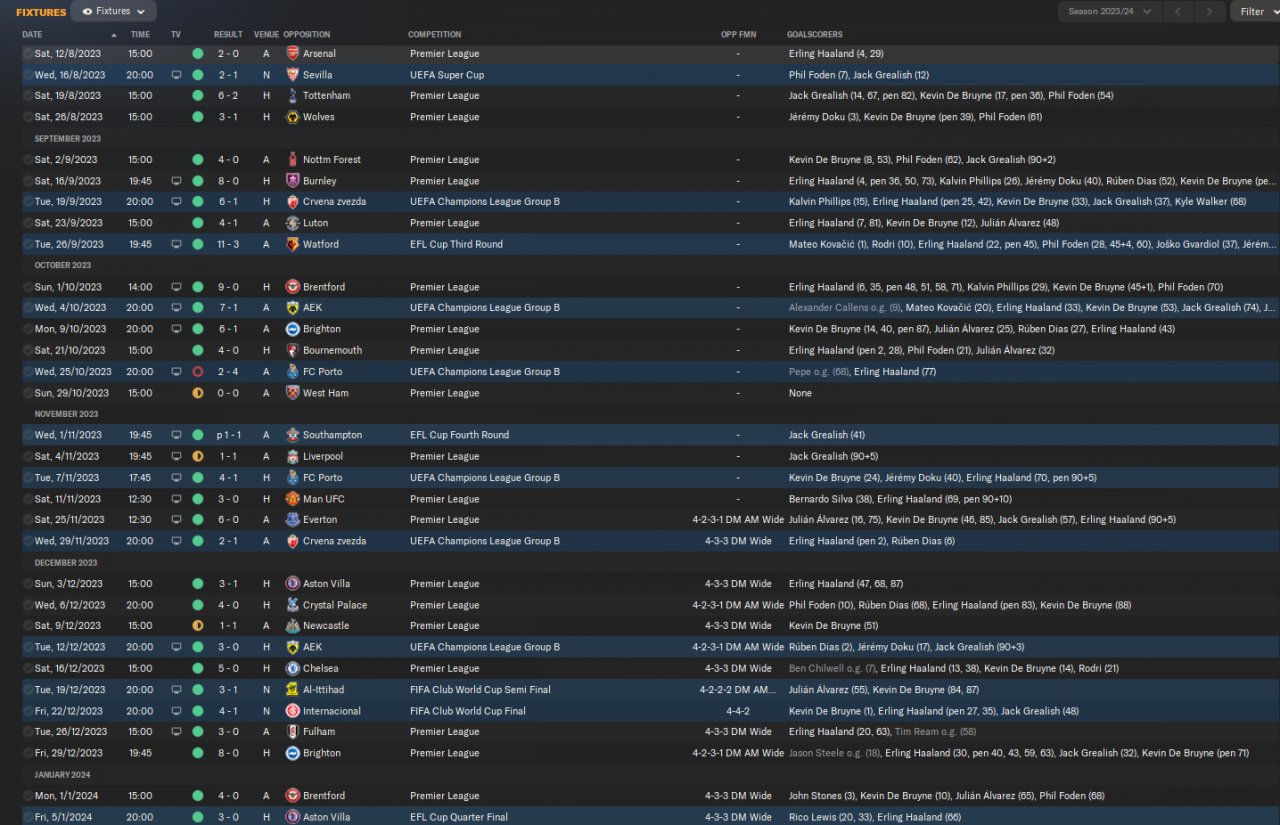Go to the next season with right arrow
This screenshot has height=825, width=1280.
pyautogui.click(x=1210, y=12)
